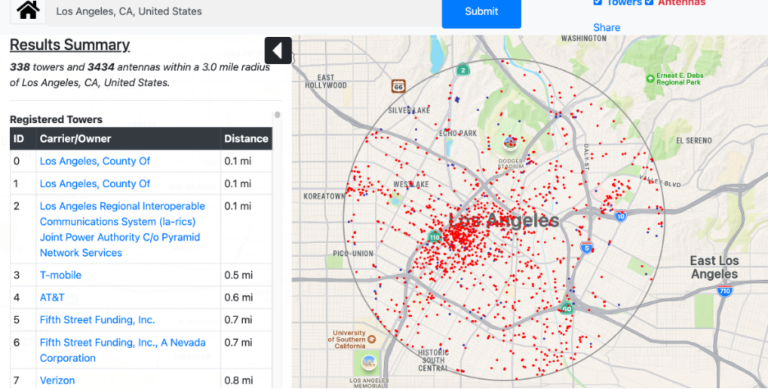This screenshot has width=768, height=389.
Task: Click the Los Angeles city label on map
Action: click(504, 220)
